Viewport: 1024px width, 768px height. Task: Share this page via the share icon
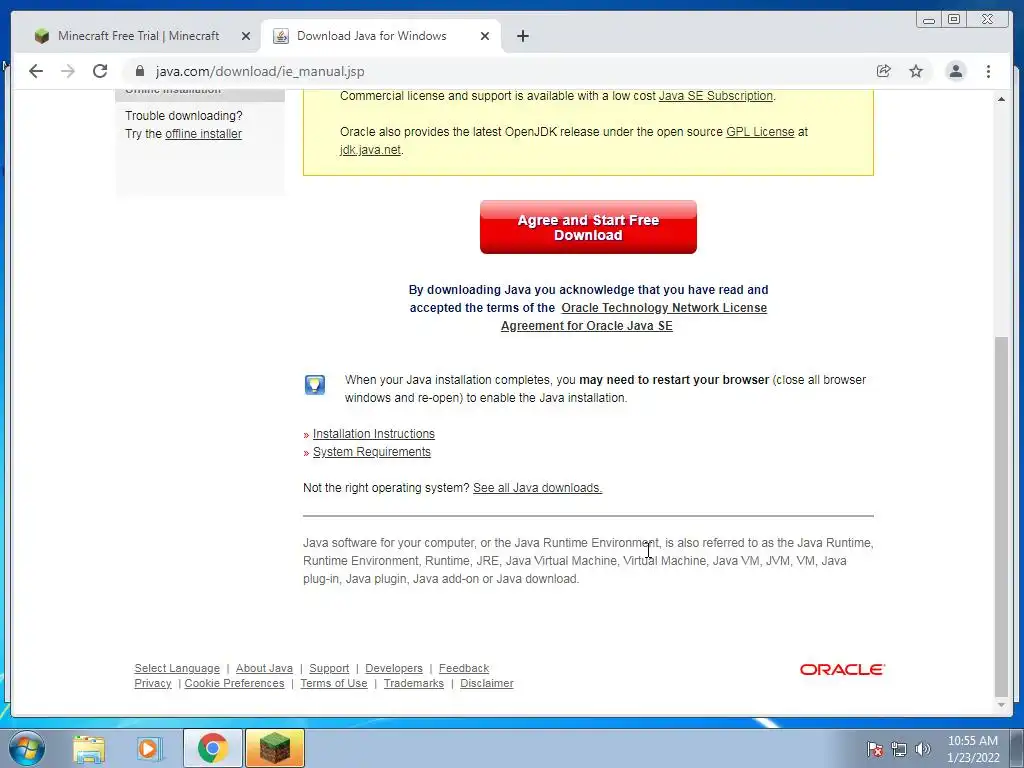pos(884,71)
